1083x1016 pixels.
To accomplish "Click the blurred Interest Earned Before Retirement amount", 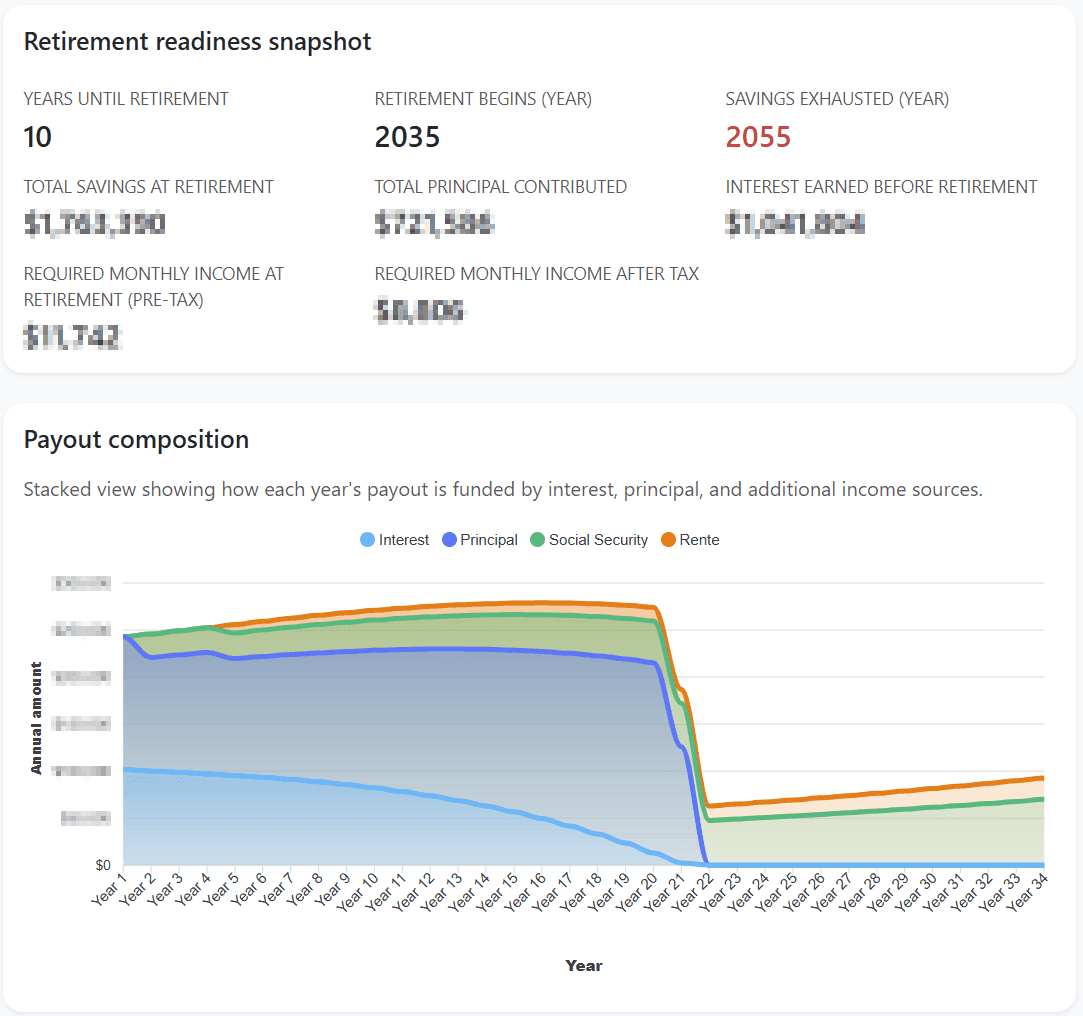I will coord(795,224).
